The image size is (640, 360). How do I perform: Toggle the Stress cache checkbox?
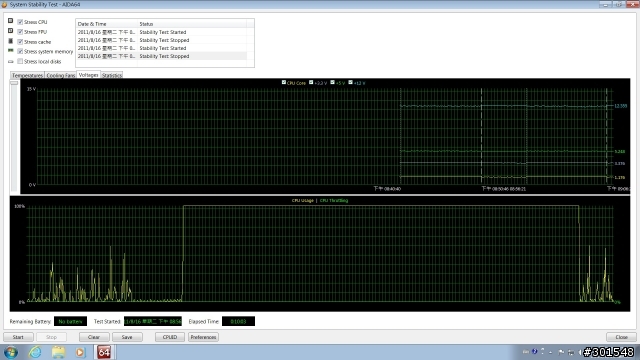(20, 42)
